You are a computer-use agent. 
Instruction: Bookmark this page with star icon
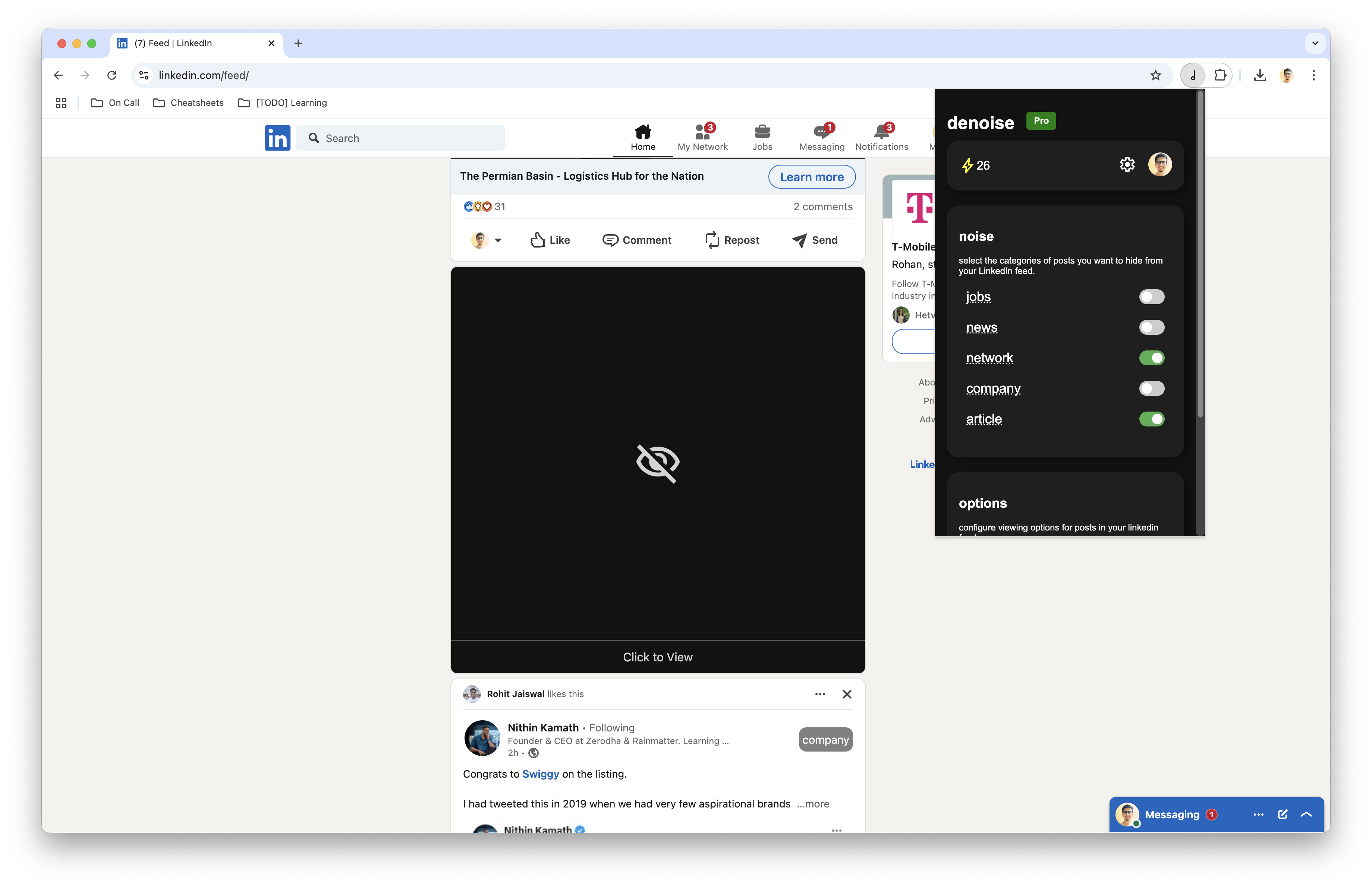pyautogui.click(x=1155, y=75)
